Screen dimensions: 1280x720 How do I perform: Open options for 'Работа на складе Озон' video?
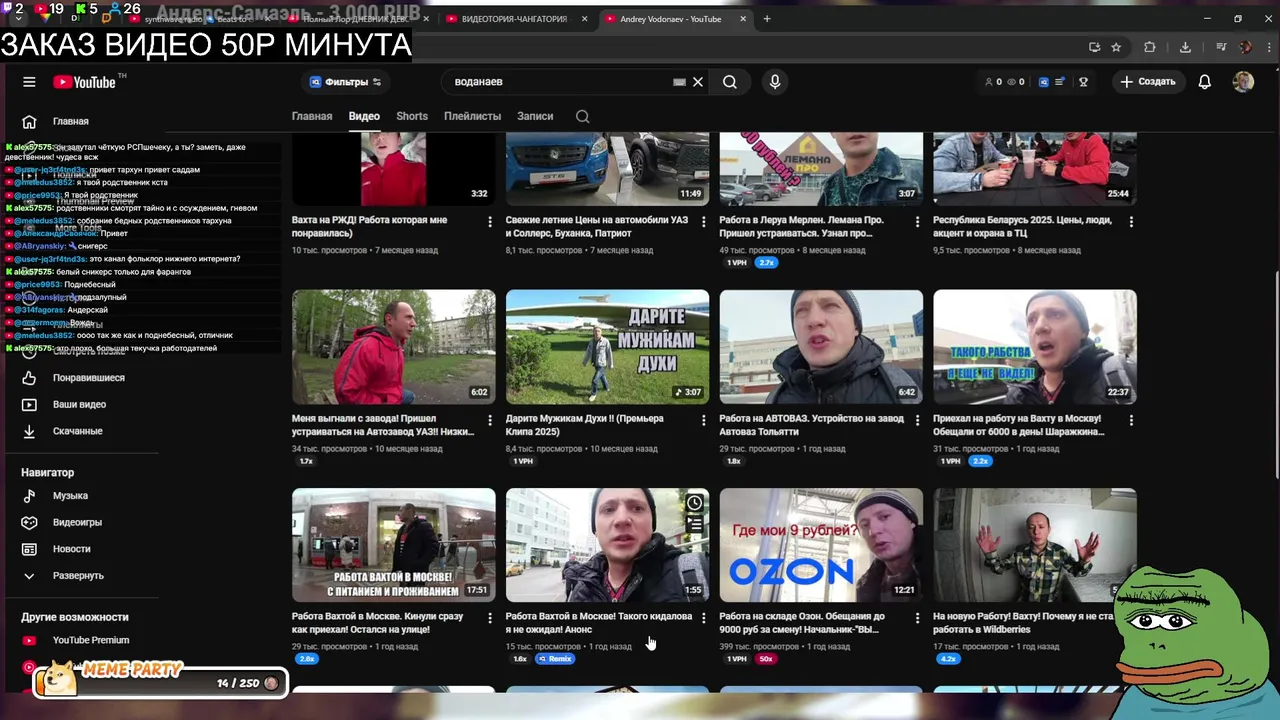pyautogui.click(x=917, y=619)
